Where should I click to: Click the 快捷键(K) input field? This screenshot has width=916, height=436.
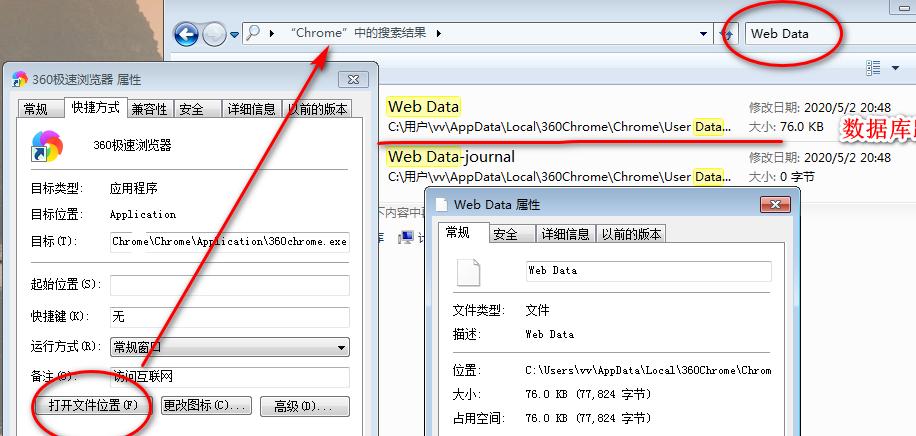click(230, 317)
